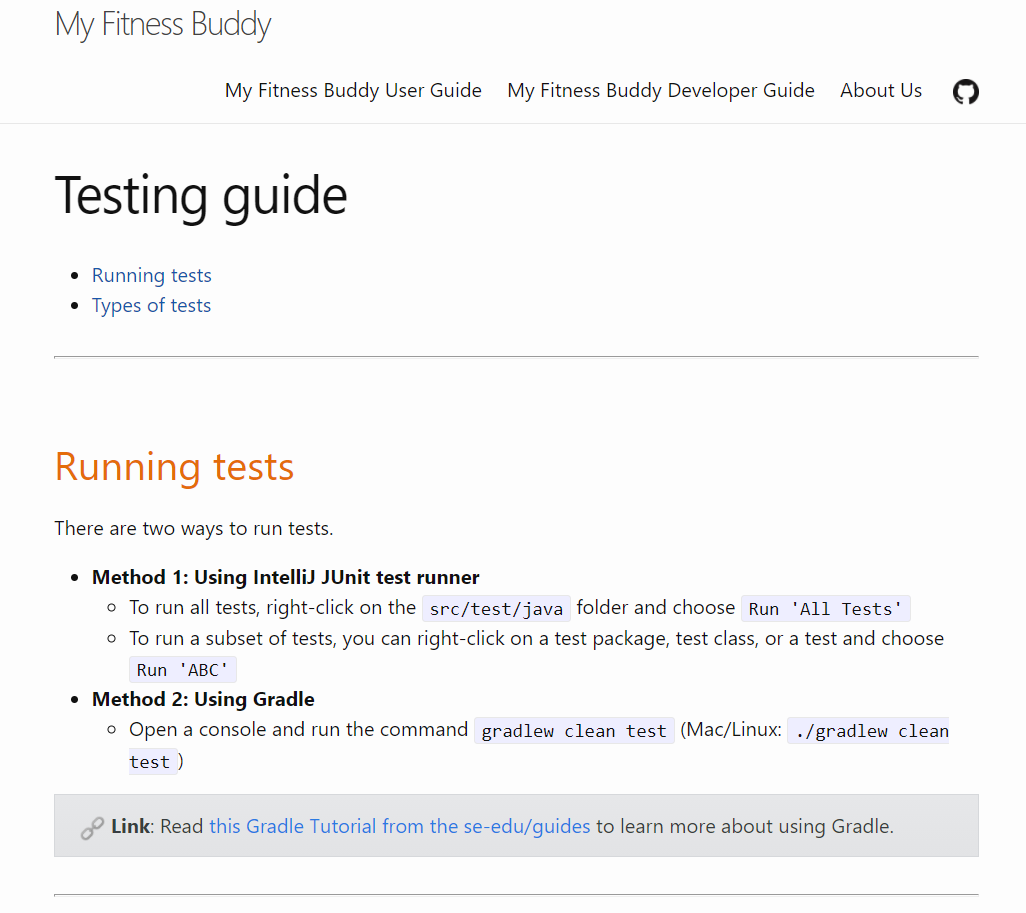Click 'Open a console and run the command' text

pyautogui.click(x=298, y=729)
